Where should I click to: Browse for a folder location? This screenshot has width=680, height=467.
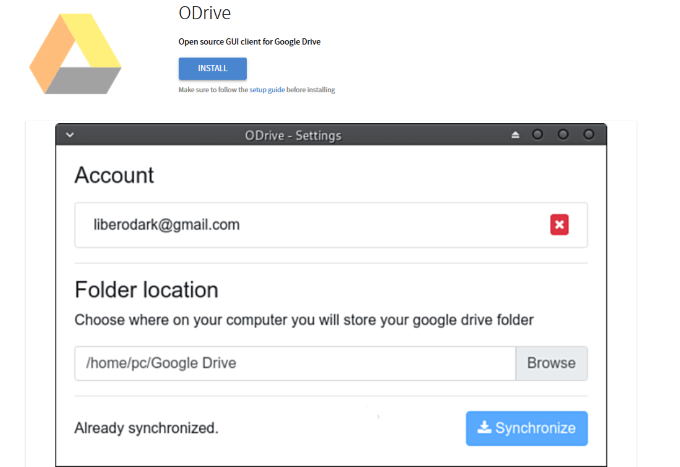pyautogui.click(x=551, y=363)
